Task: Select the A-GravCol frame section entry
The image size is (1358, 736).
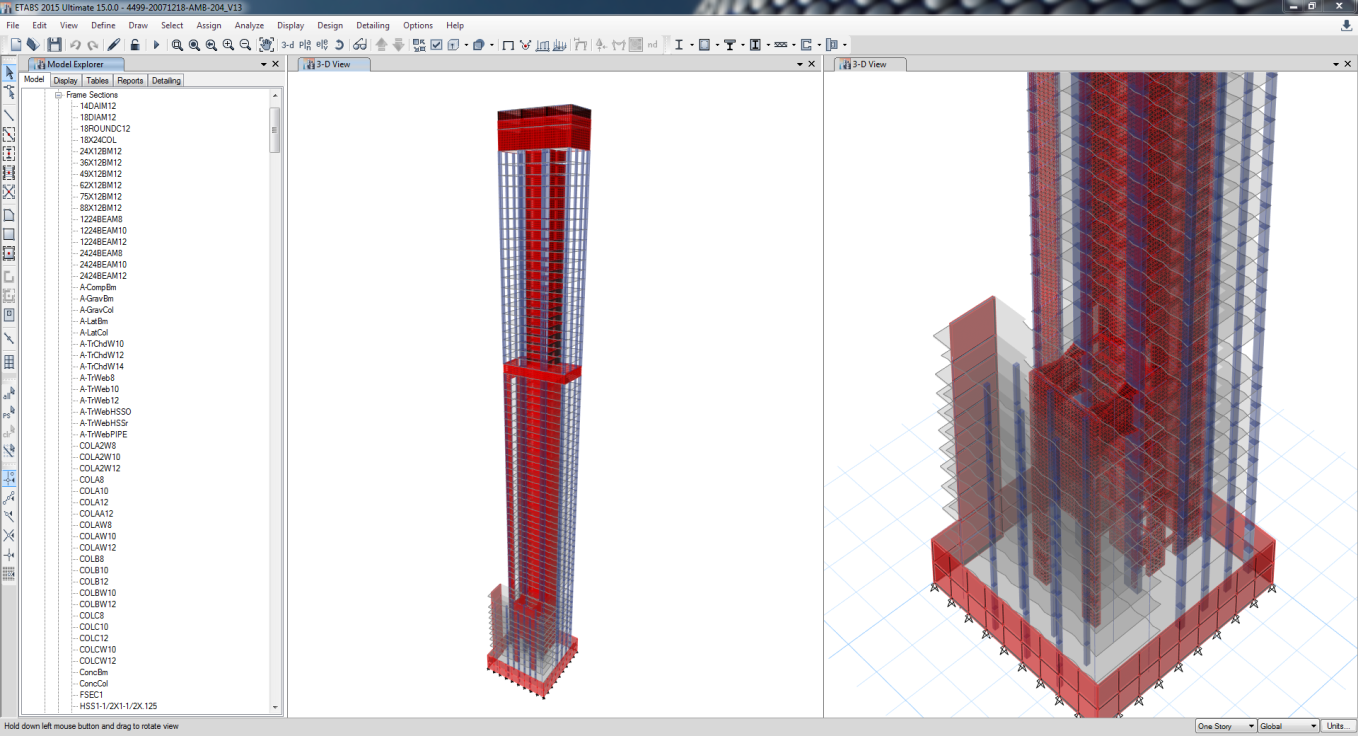Action: 97,310
